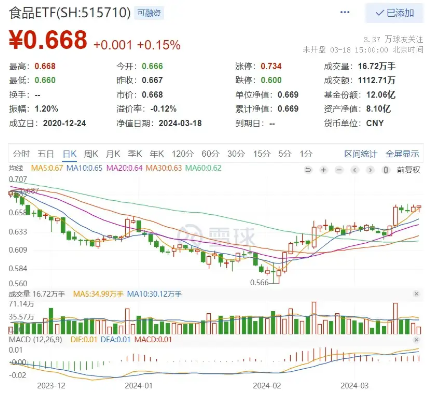Click the 振幅 1.20% value
Screen dimensions: 429x397
tap(46, 109)
